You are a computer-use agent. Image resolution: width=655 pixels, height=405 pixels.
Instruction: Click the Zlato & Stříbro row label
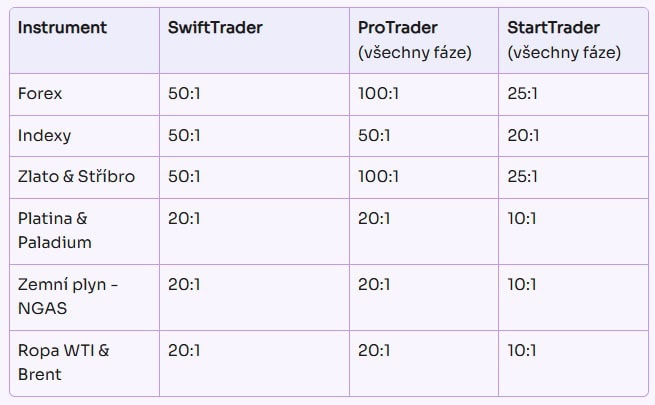click(x=76, y=176)
